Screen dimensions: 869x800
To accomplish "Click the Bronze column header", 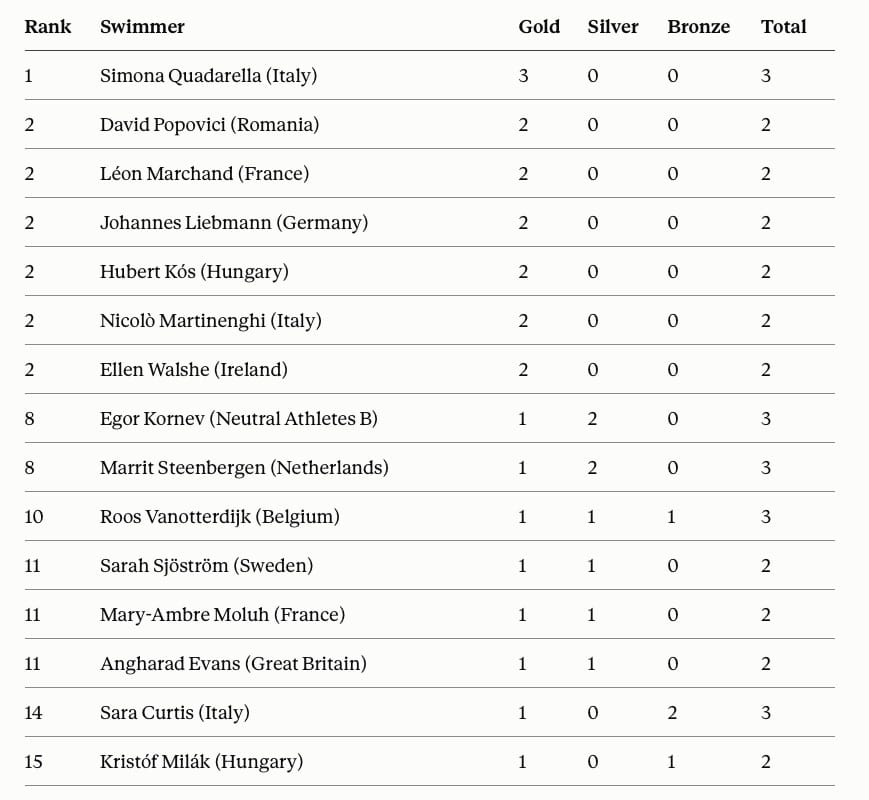I will coord(698,27).
